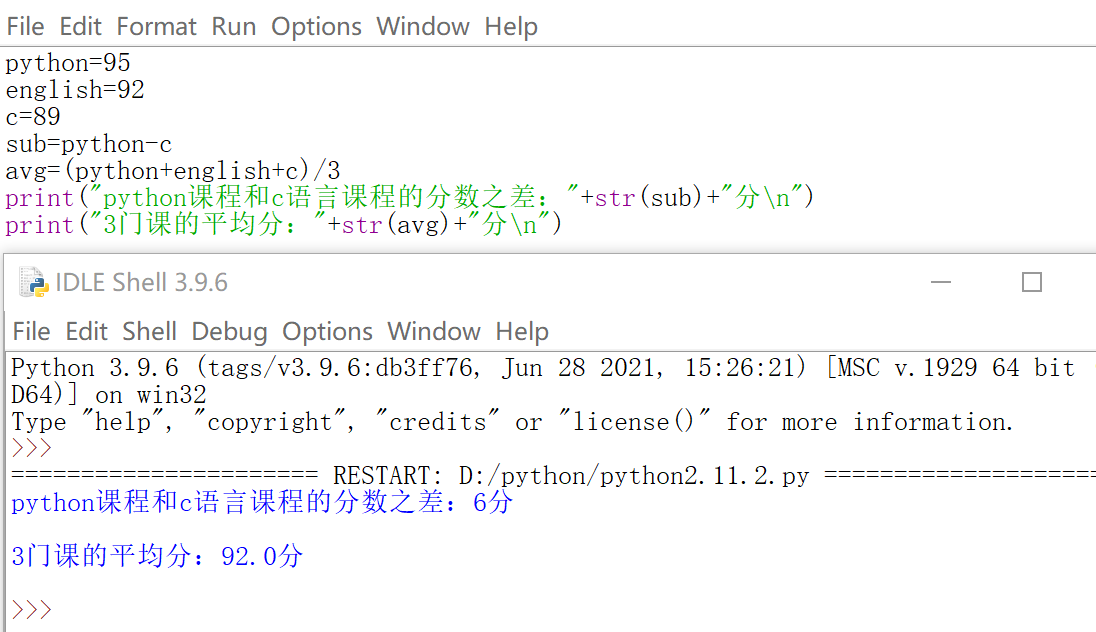Image resolution: width=1096 pixels, height=632 pixels.
Task: Open the IDLE Shell Window menu
Action: pyautogui.click(x=434, y=331)
